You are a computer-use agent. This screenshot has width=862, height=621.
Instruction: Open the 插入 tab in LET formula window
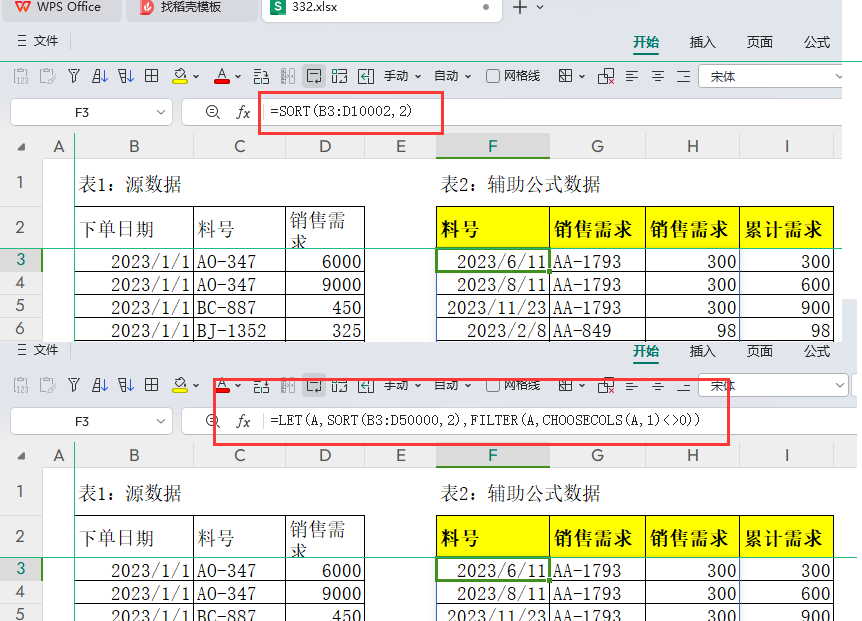tap(703, 351)
